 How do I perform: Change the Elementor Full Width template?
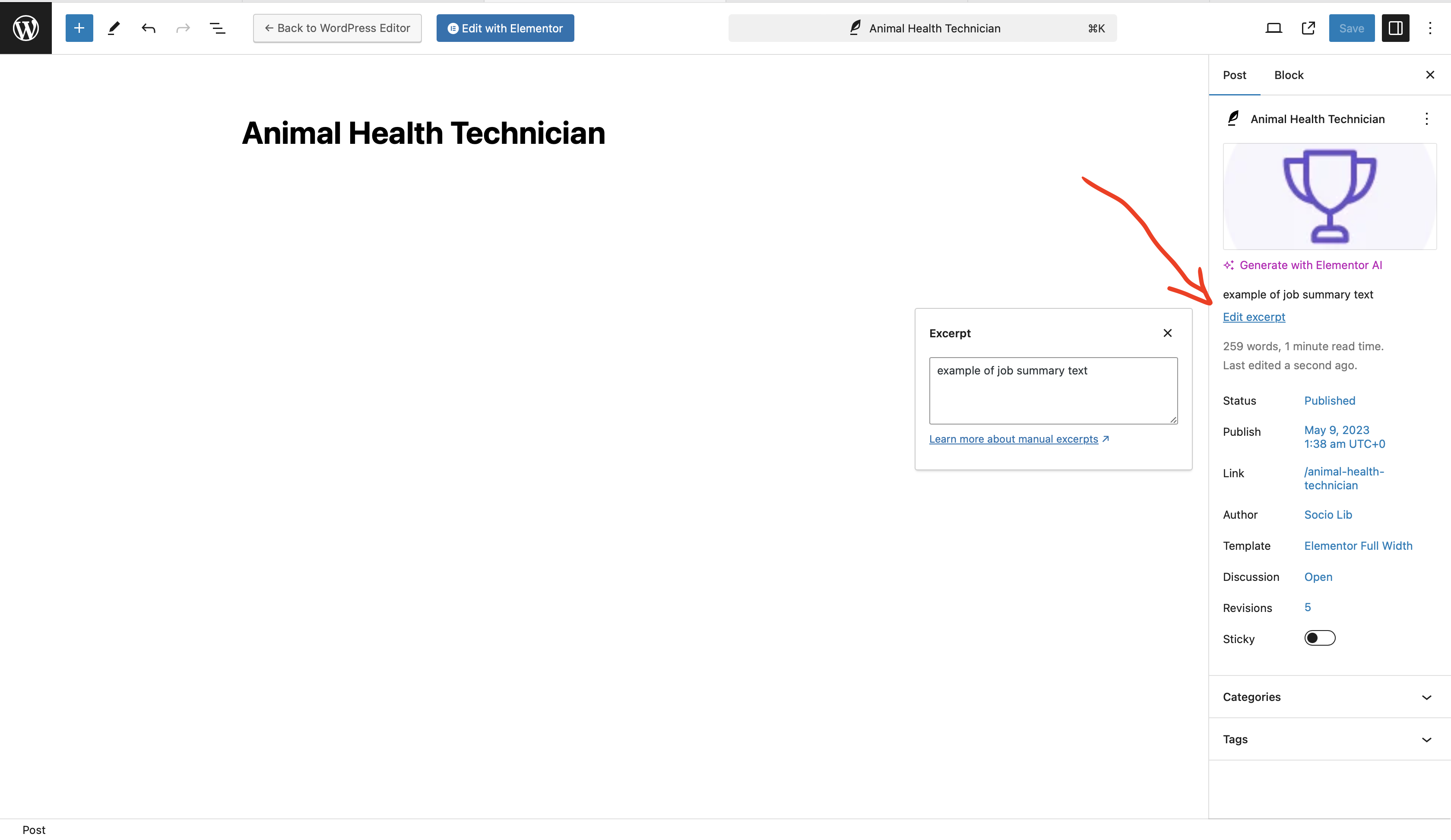coord(1358,545)
